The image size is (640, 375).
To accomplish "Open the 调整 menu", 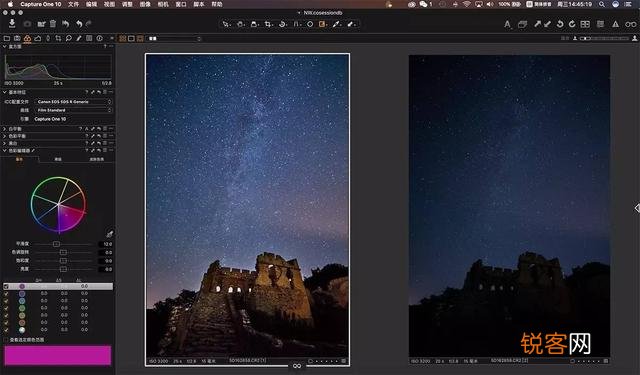I will click(x=127, y=4).
